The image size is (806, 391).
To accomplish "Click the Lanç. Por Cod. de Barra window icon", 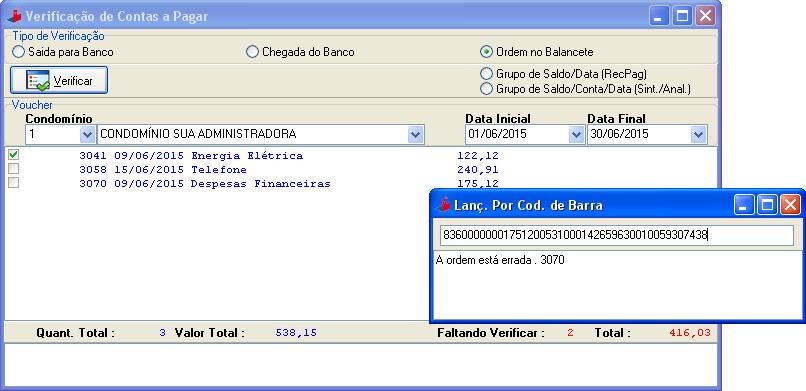I will (444, 205).
